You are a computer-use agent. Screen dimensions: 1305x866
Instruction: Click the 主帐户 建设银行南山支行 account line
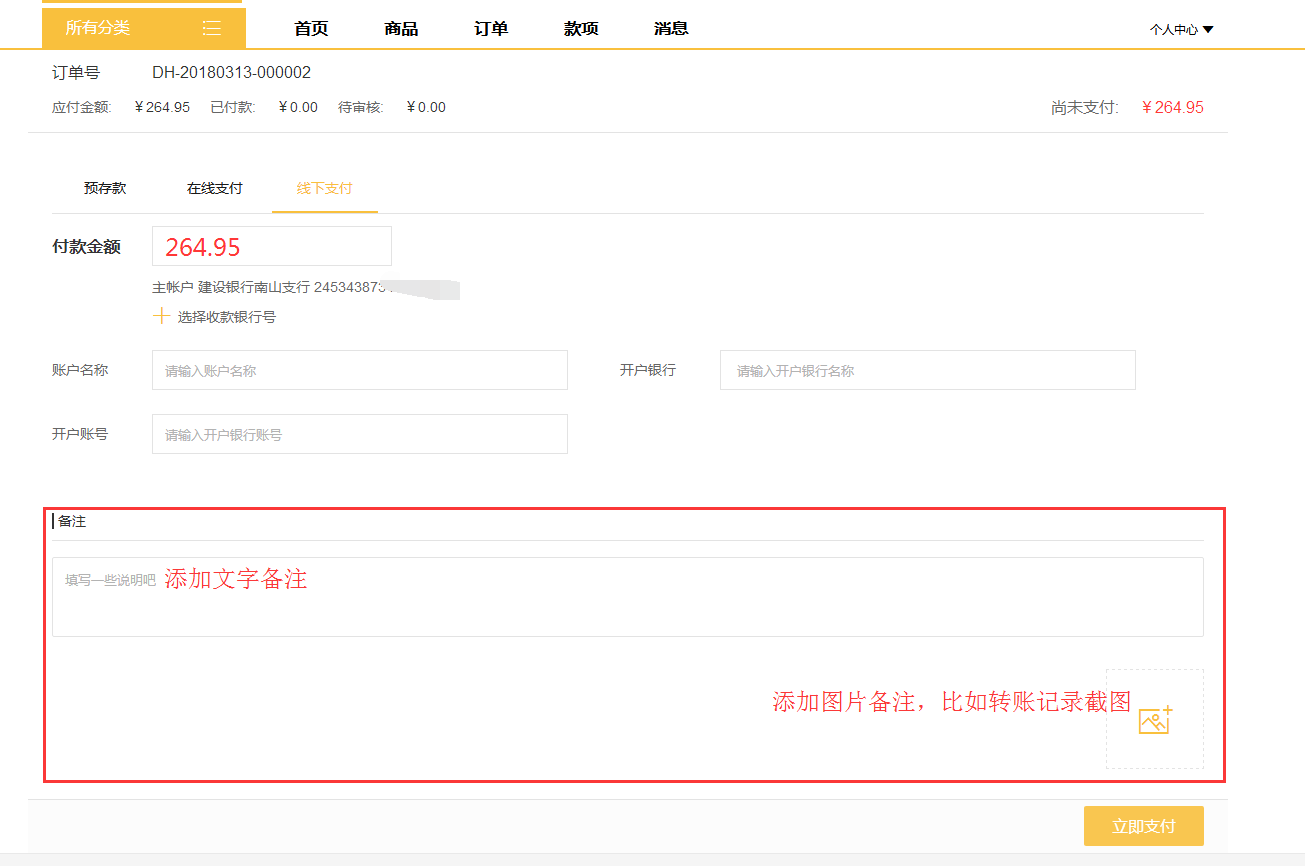(x=306, y=287)
